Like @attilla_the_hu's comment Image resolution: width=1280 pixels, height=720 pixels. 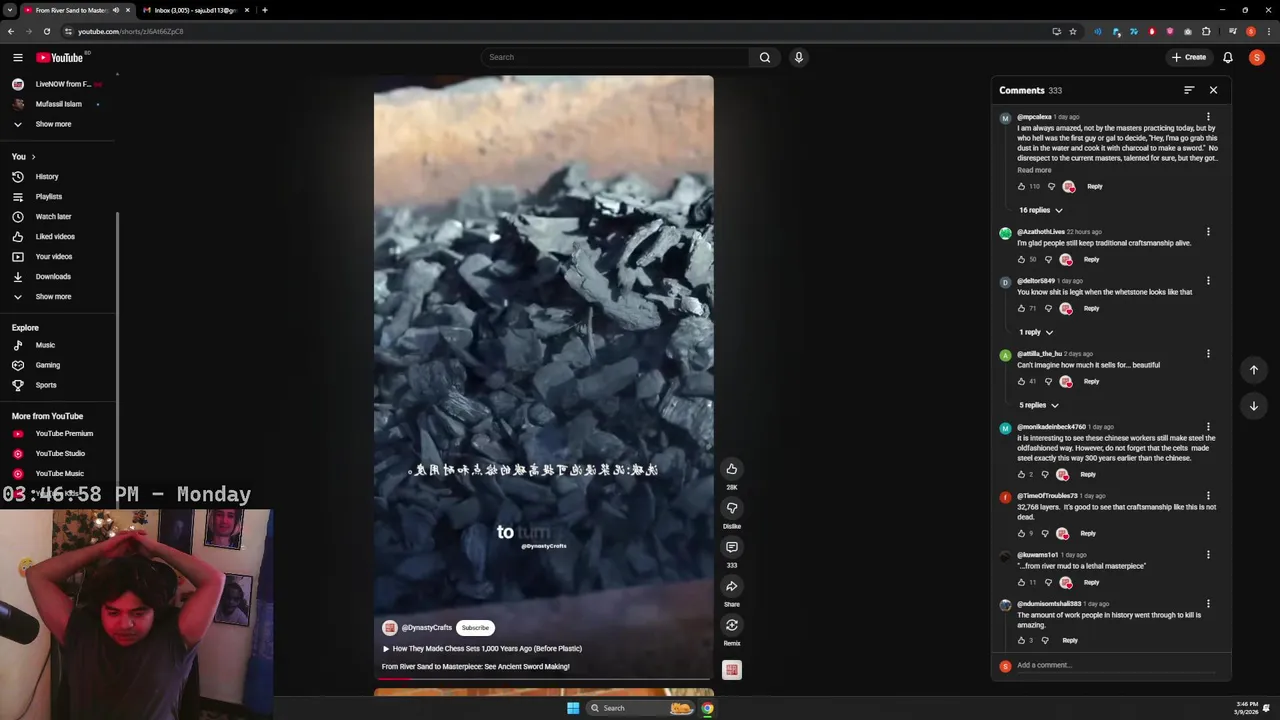point(1021,382)
